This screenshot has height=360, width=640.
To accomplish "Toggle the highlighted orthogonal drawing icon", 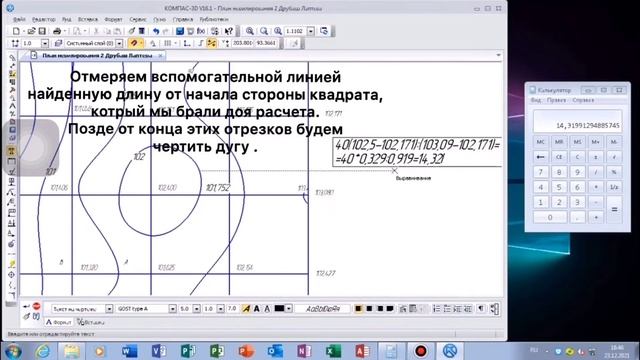I will click(211, 43).
